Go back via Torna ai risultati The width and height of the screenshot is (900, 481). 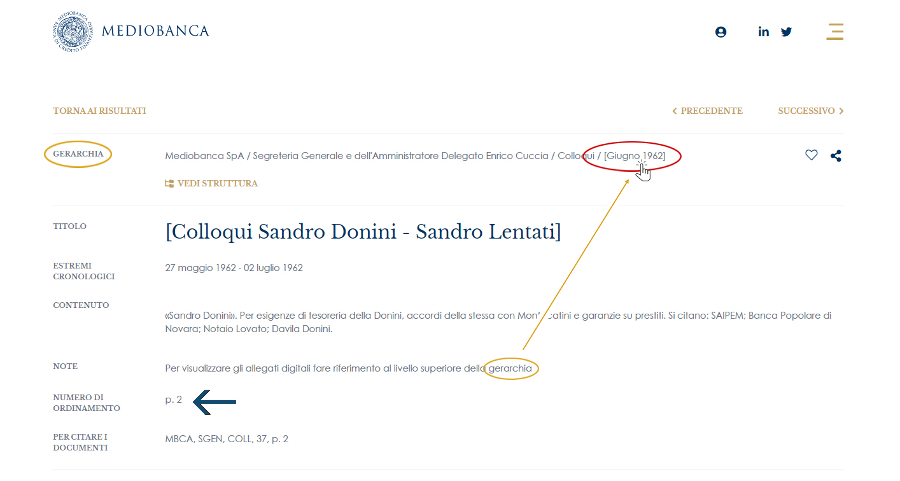[x=99, y=111]
